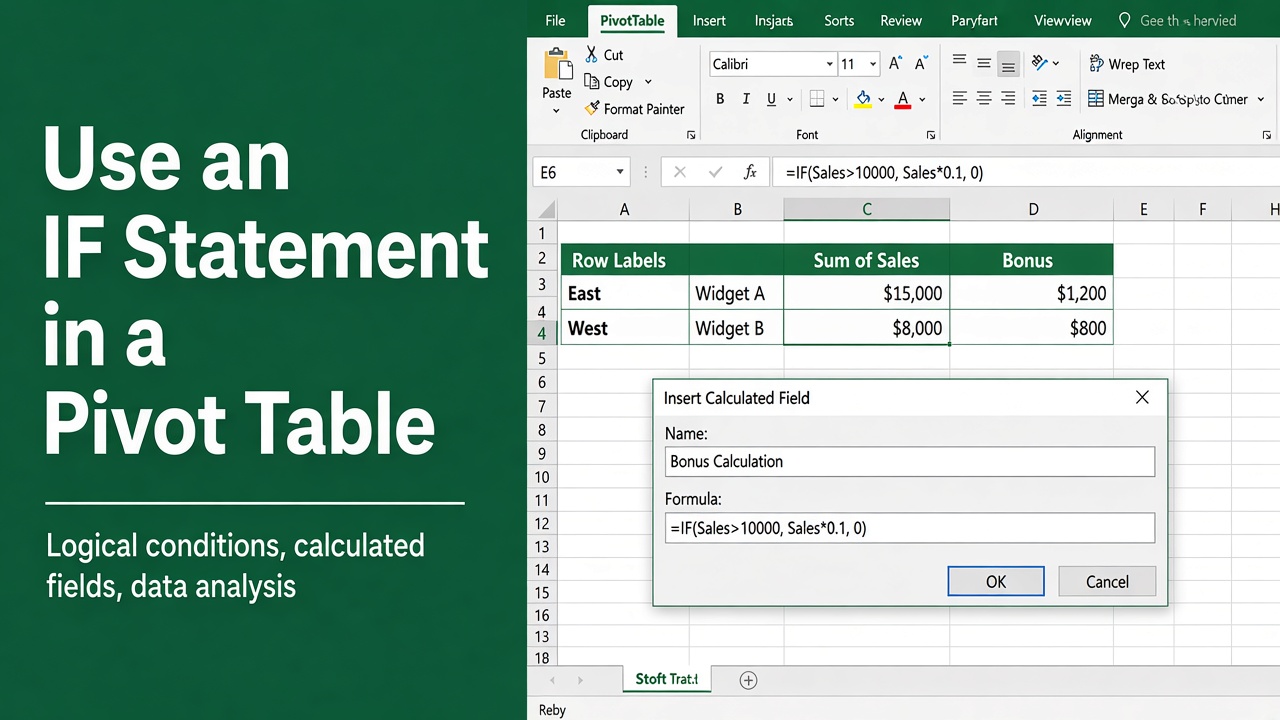Click the Wrap Text button
1280x720 pixels.
1127,64
